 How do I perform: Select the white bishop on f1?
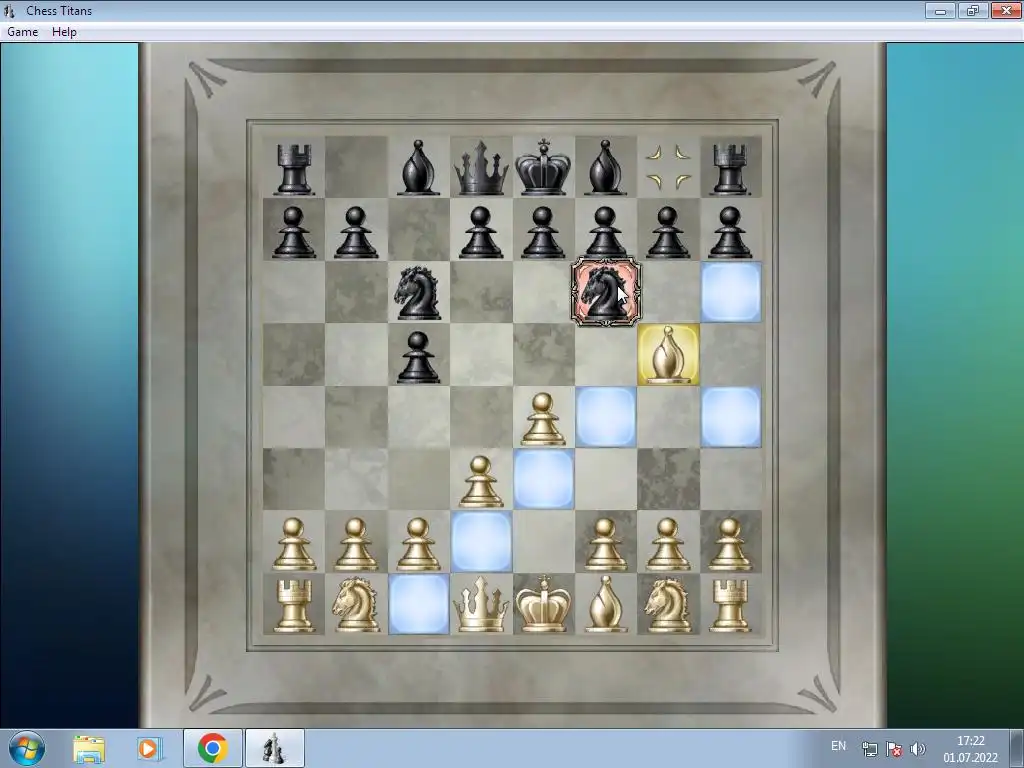point(605,604)
